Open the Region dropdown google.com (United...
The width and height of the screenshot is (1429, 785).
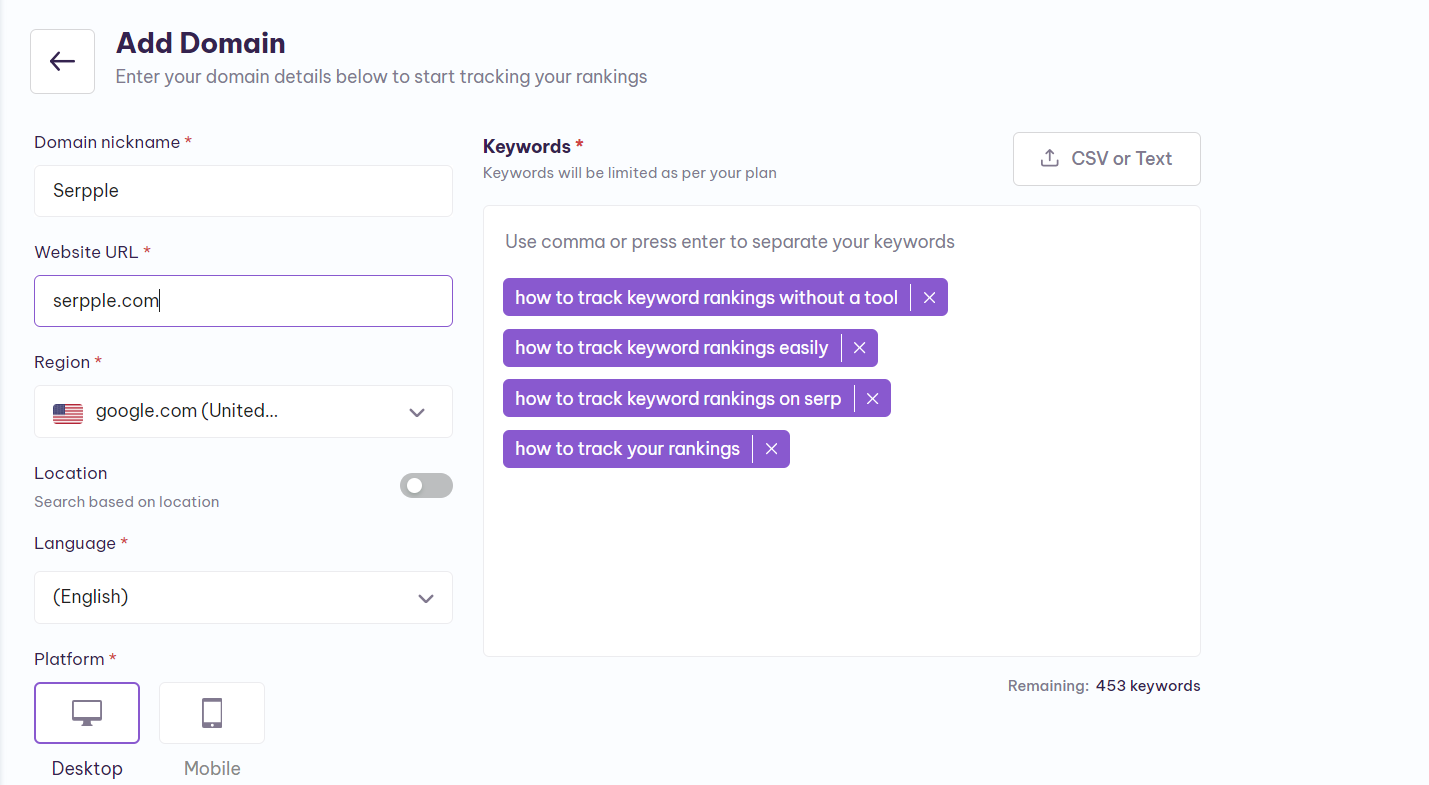(243, 411)
